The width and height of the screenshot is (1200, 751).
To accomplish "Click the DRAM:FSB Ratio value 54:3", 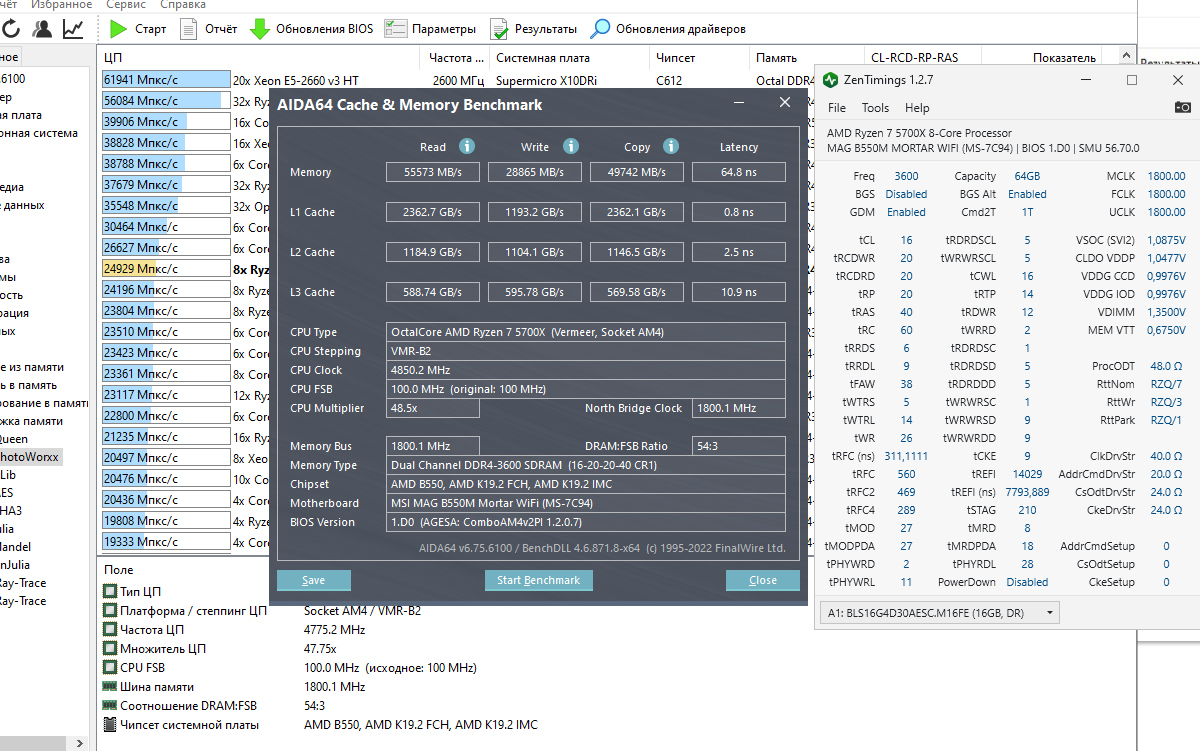I will point(738,446).
